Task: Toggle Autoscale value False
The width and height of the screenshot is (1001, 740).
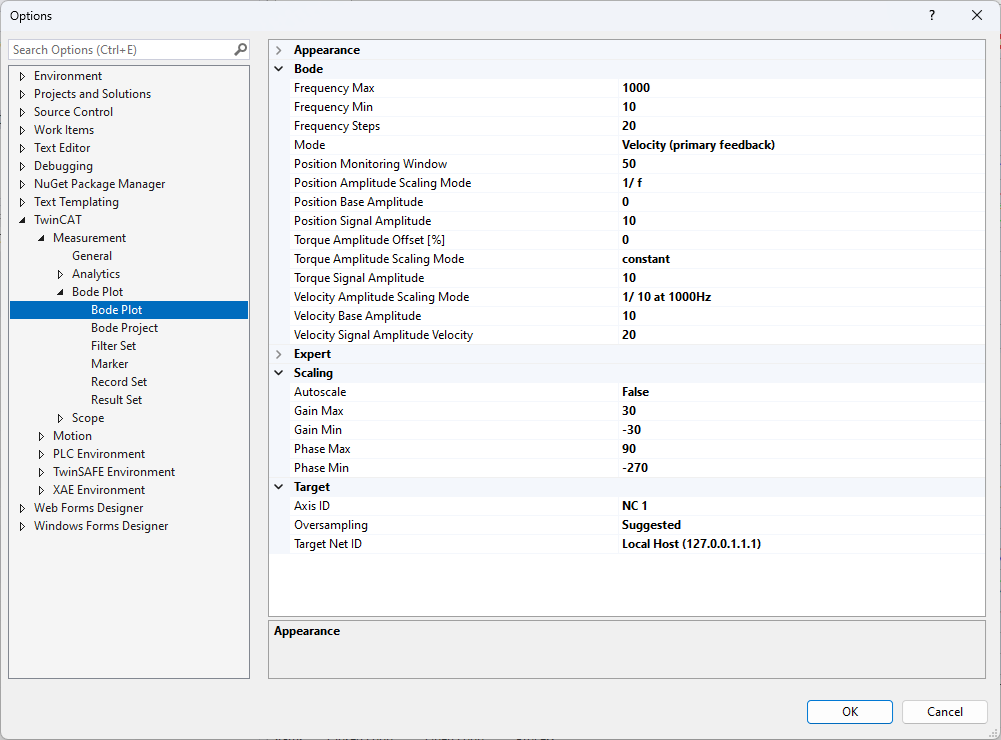Action: (x=801, y=391)
